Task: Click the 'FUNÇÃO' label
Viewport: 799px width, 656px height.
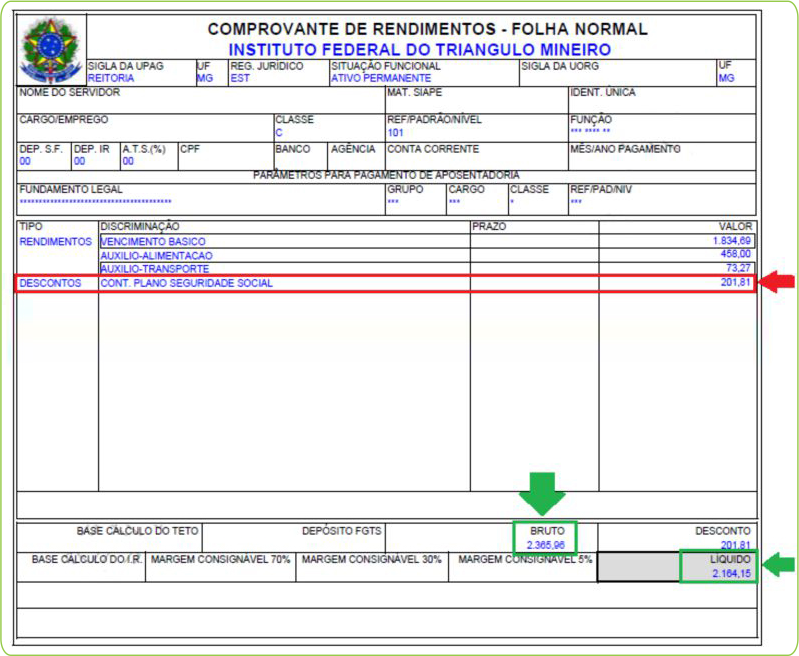Action: [591, 120]
